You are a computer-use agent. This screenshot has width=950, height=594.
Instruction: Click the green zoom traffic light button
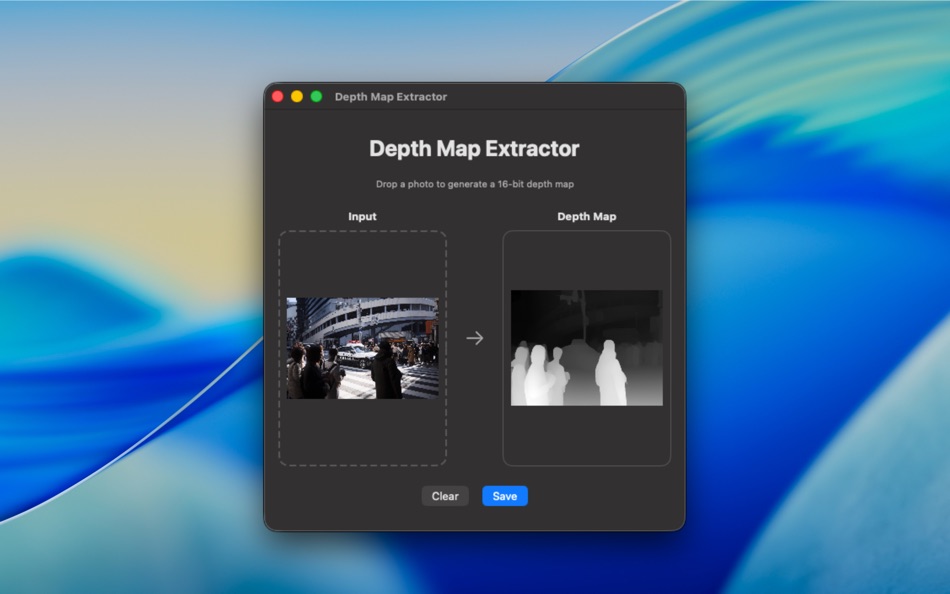tap(316, 96)
